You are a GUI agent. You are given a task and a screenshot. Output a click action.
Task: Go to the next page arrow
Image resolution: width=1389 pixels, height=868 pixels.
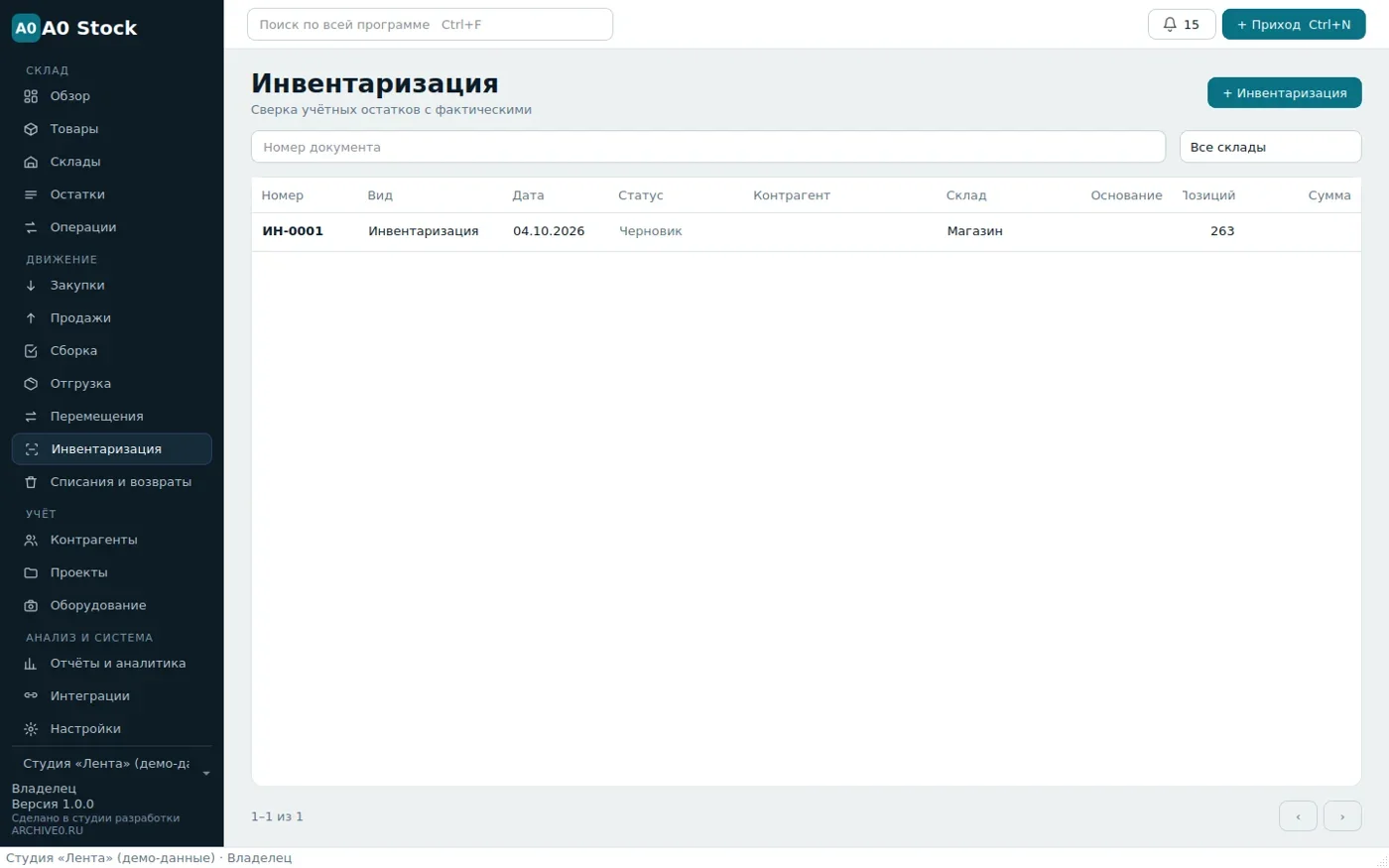pos(1342,816)
